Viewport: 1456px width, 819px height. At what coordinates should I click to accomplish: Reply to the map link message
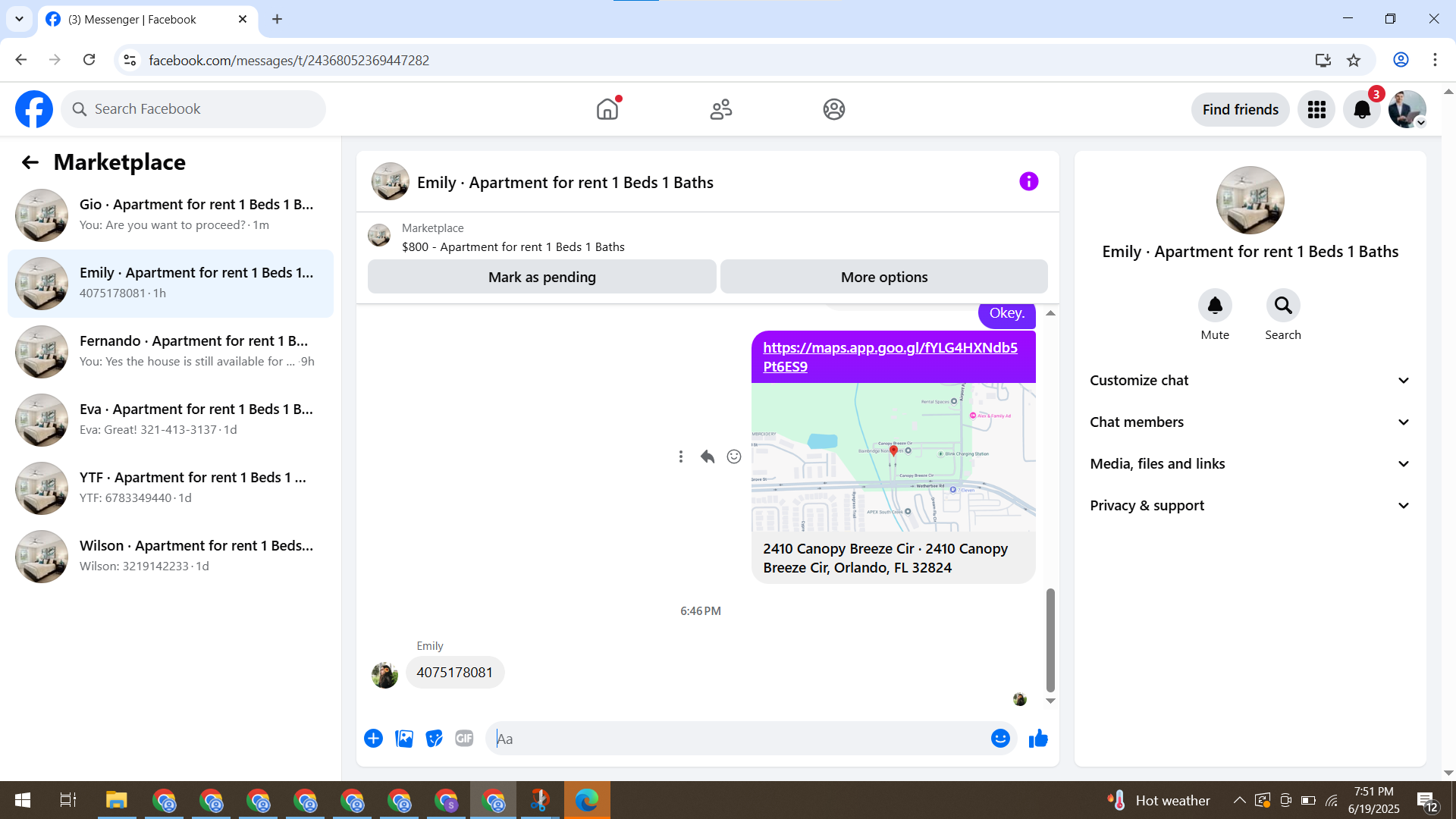pyautogui.click(x=708, y=457)
